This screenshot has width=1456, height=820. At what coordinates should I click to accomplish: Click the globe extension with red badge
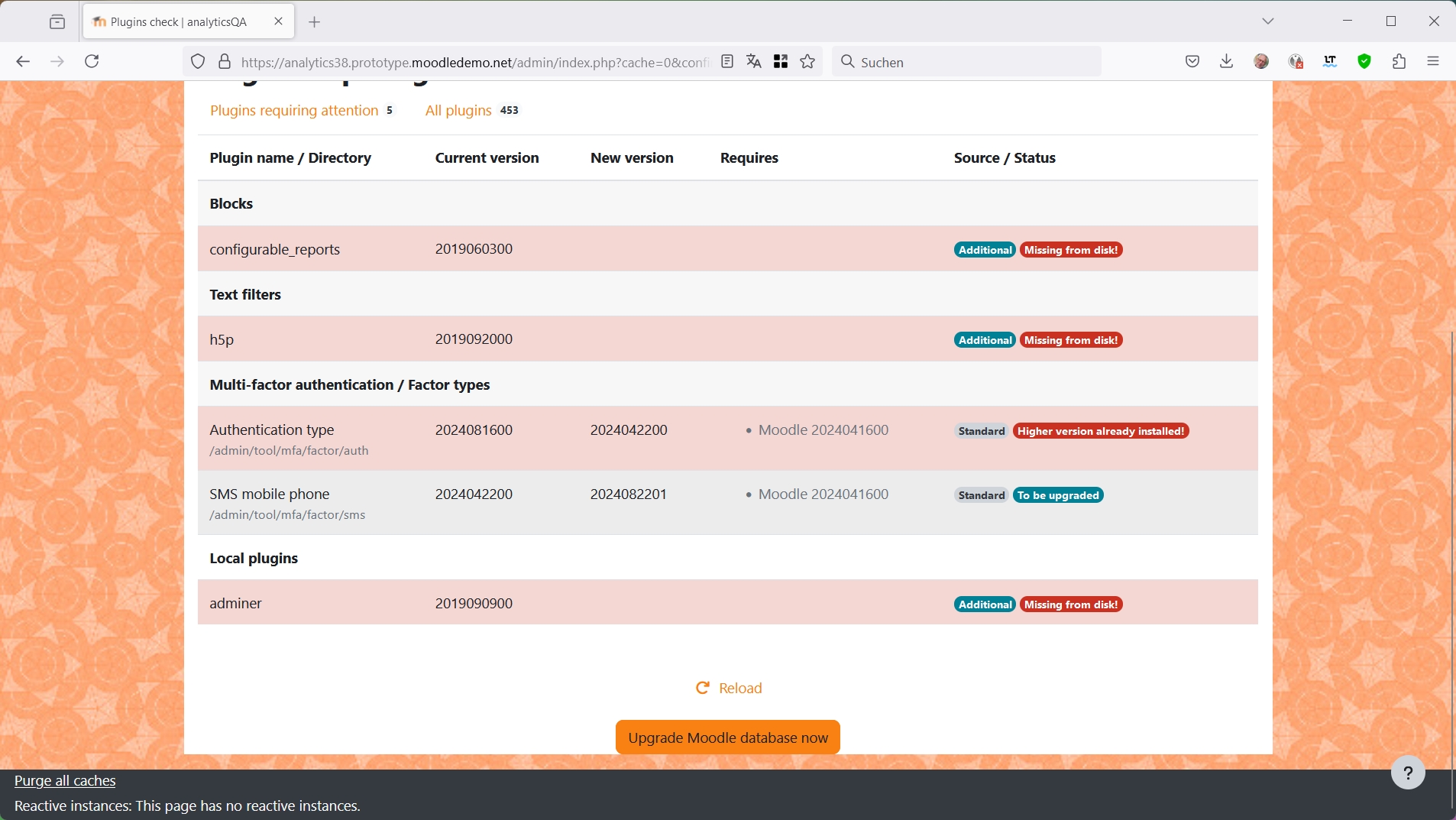pos(1296,62)
